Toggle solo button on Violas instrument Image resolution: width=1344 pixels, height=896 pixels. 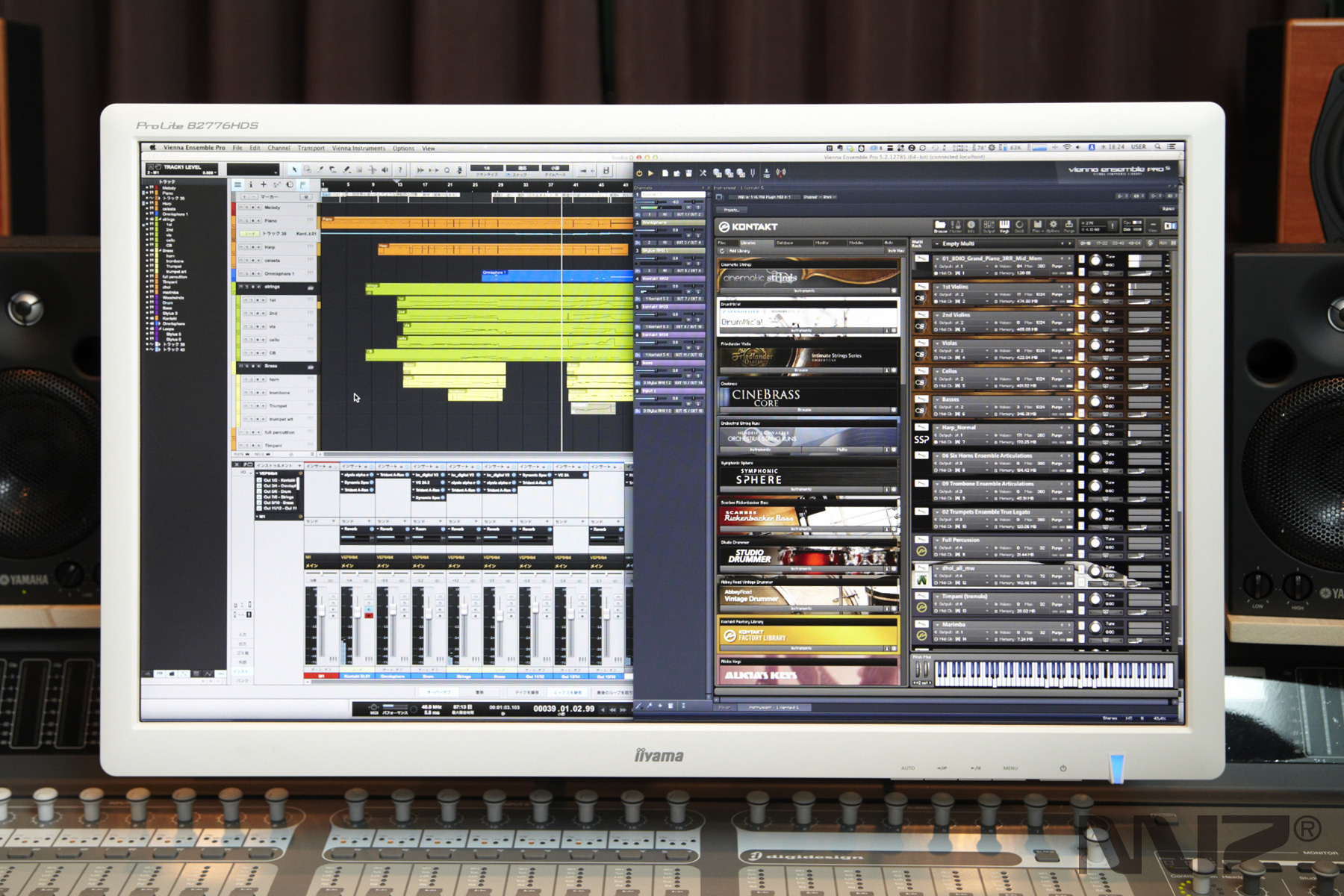[x=1081, y=344]
